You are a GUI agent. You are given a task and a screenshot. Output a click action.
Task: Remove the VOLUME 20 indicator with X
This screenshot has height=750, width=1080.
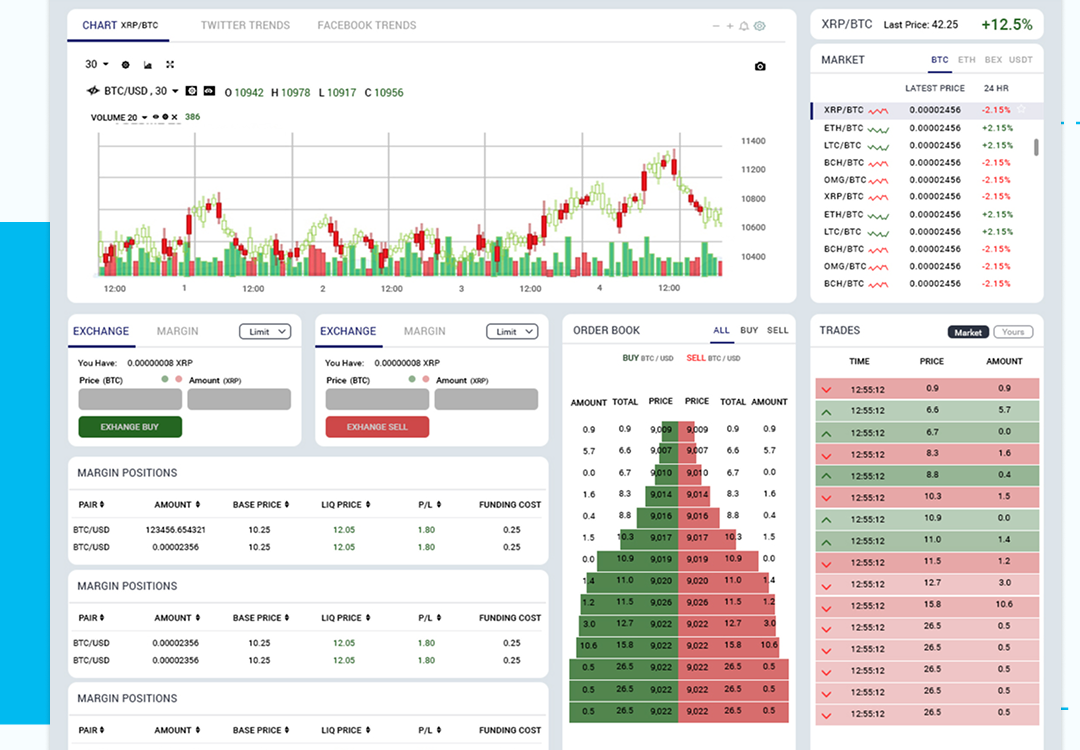coord(175,117)
